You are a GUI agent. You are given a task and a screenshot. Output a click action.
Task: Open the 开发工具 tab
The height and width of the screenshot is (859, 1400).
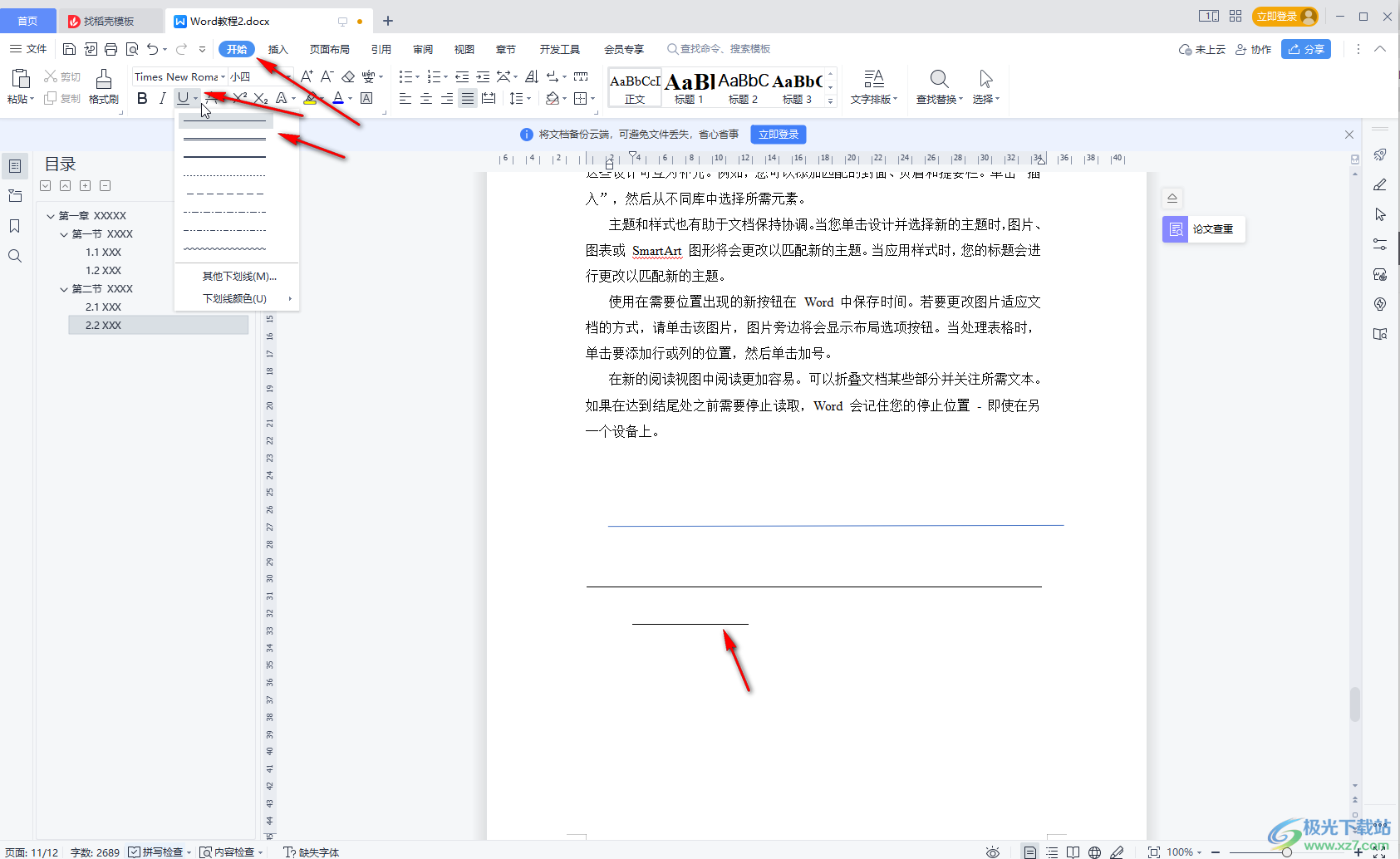click(x=560, y=49)
